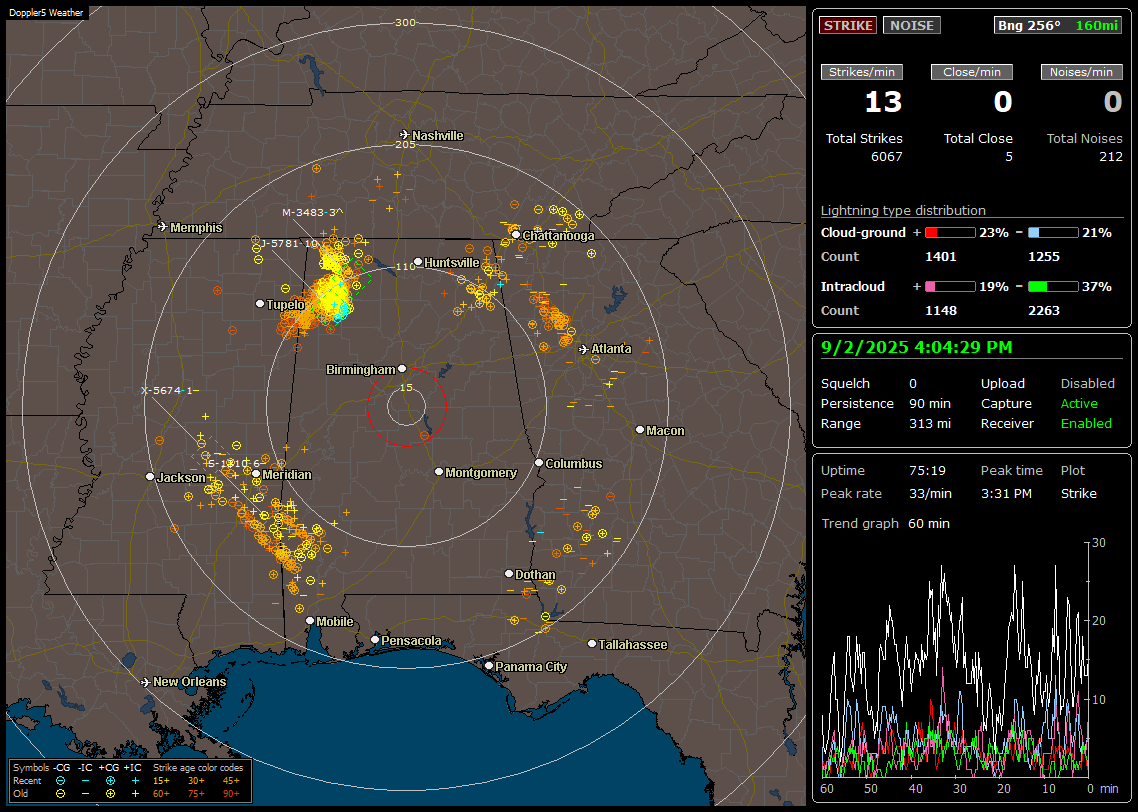Click the trend graph plot area
This screenshot has width=1138, height=812.
pos(955,659)
